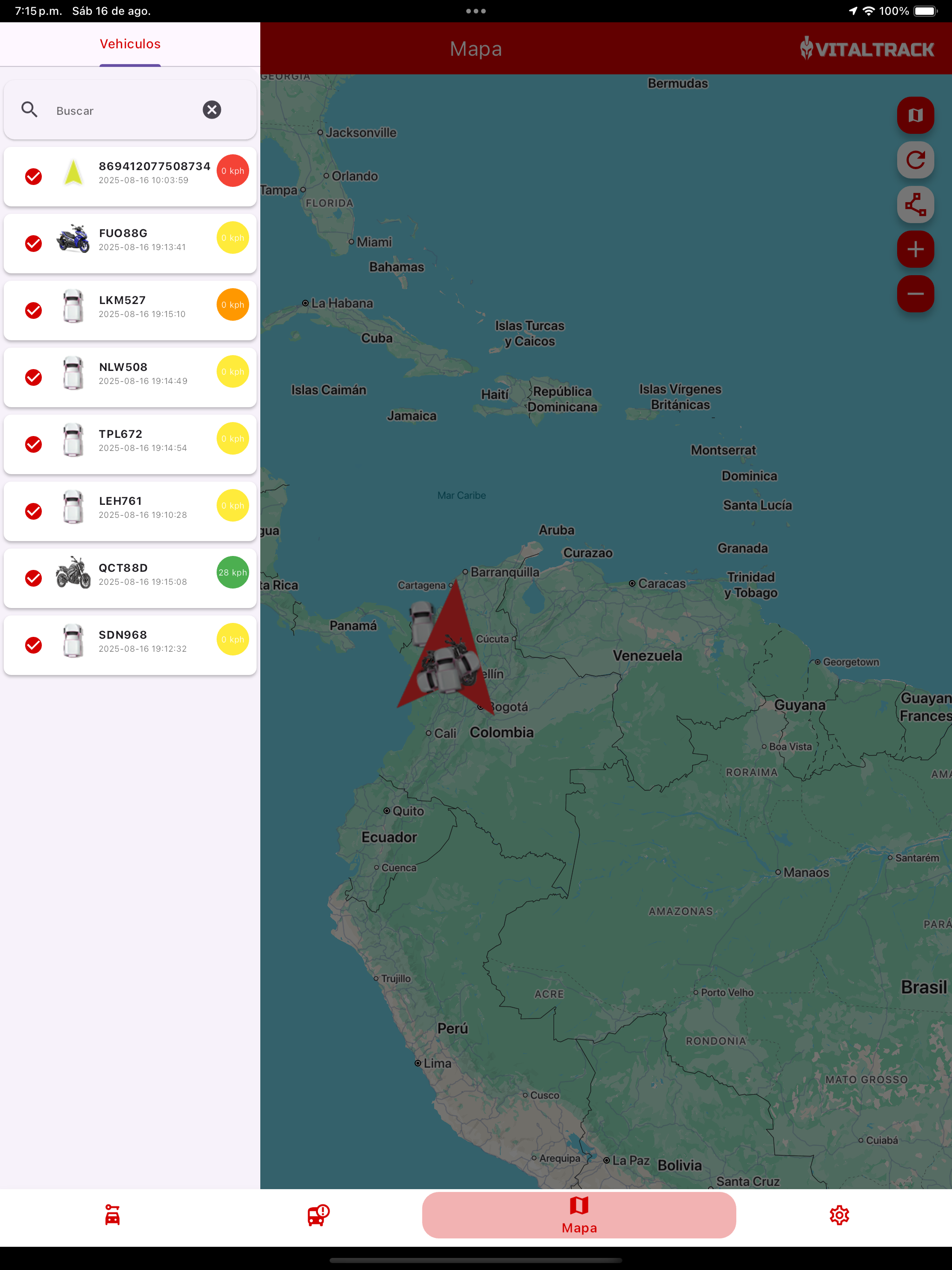Image resolution: width=952 pixels, height=1270 pixels.
Task: Uncheck vehicle QCT88D
Action: click(x=34, y=578)
